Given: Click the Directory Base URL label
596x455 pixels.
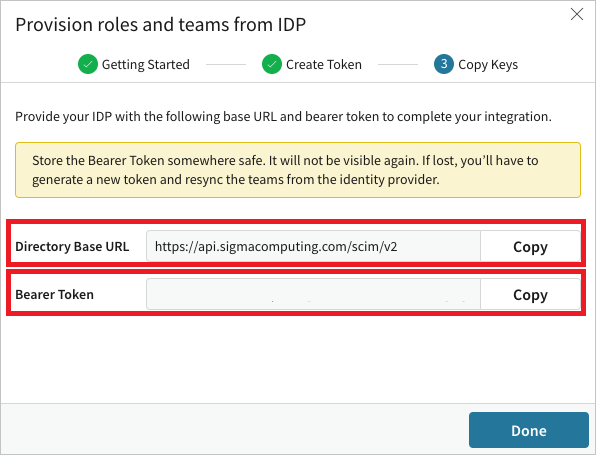Looking at the screenshot, I should click(72, 246).
